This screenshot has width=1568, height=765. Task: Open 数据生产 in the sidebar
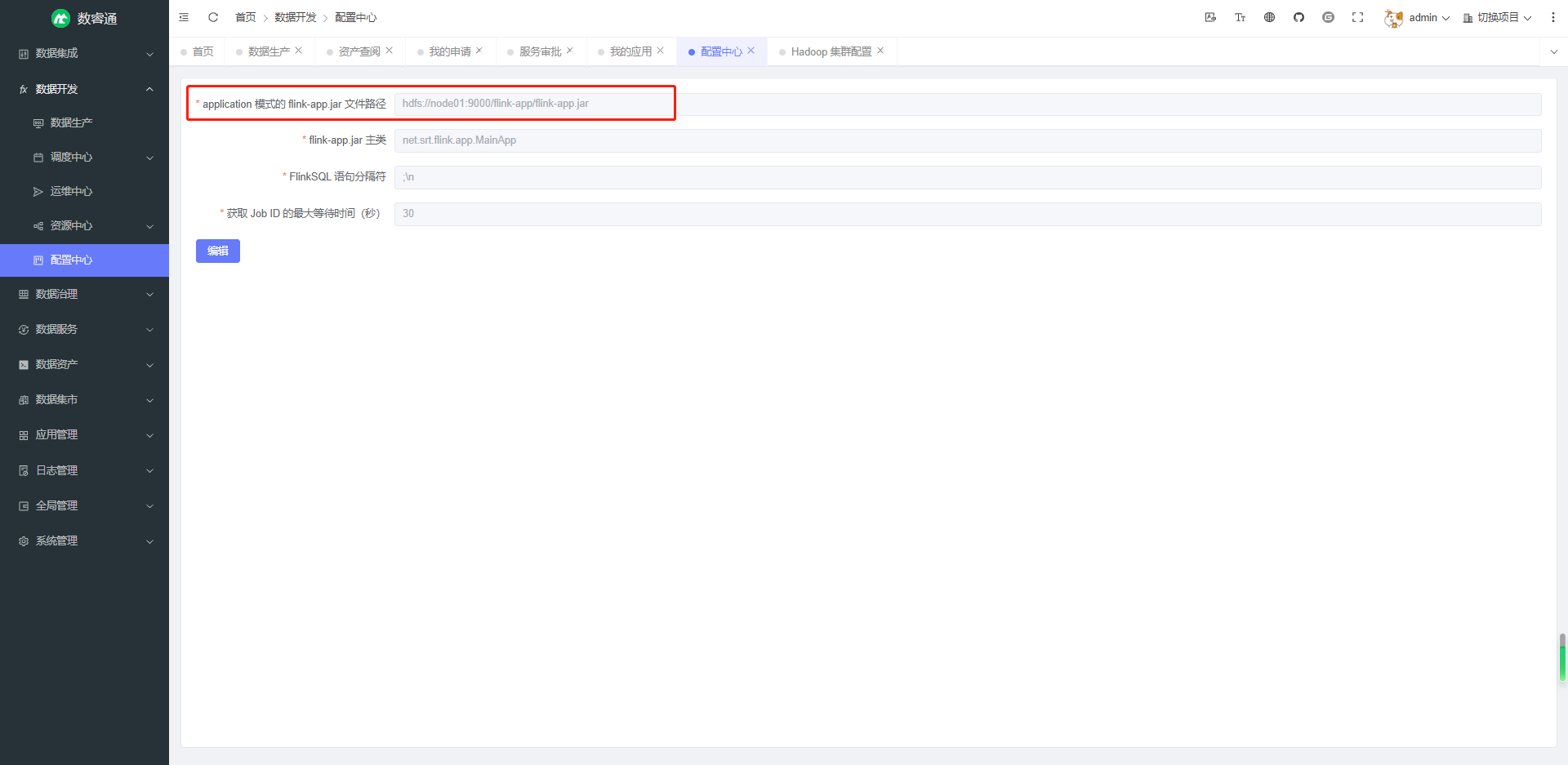(84, 123)
